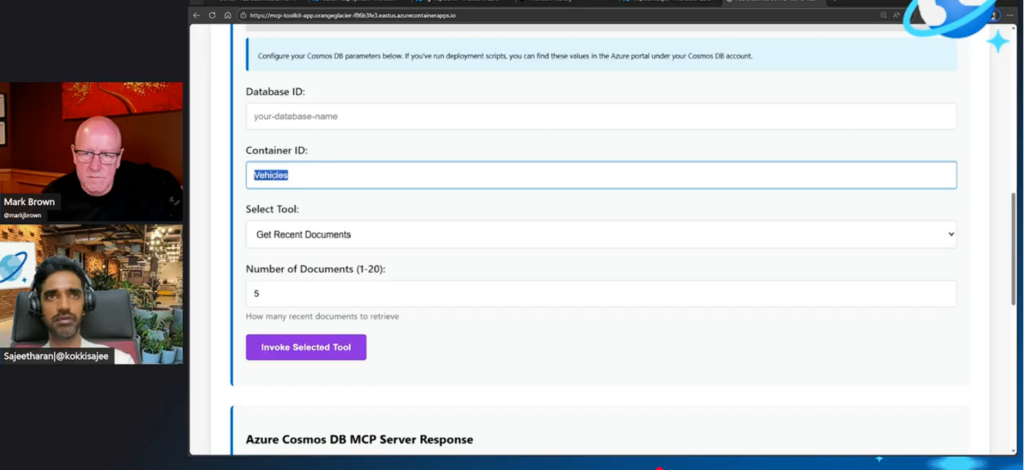The image size is (1024, 470).
Task: Click the page vertical scrollbar
Action: [x=1014, y=248]
